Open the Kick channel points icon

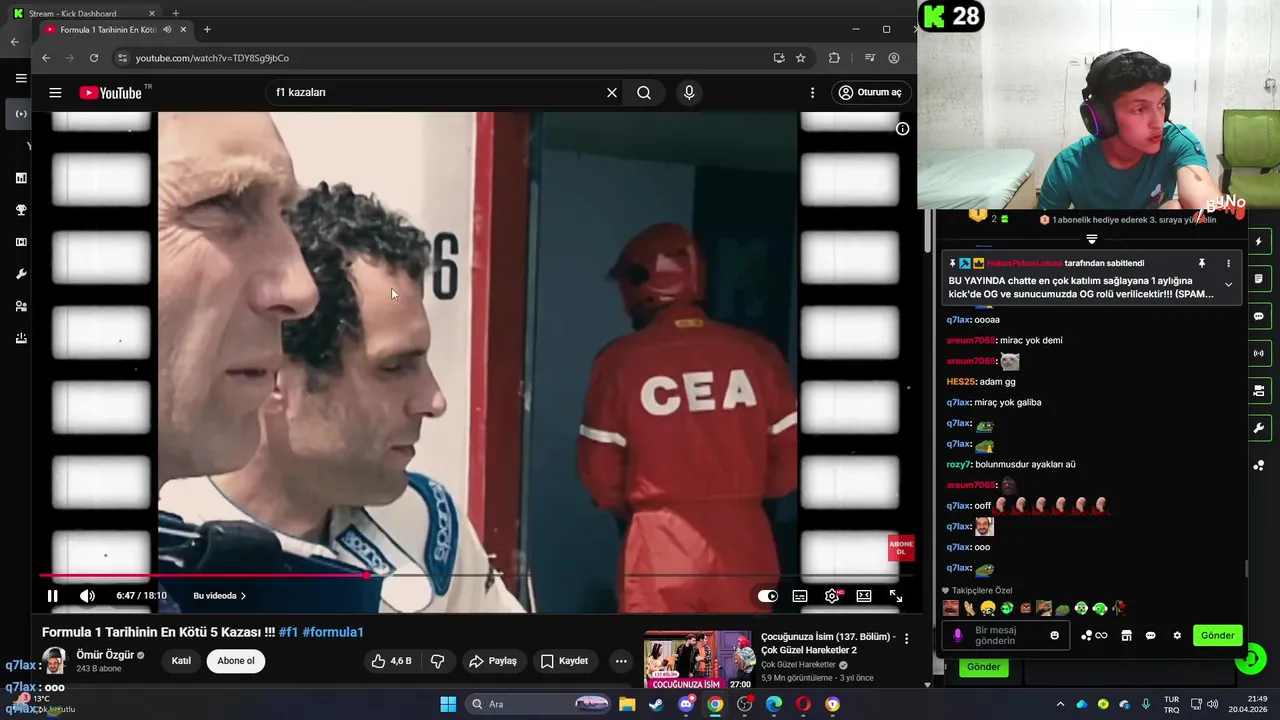(1093, 636)
